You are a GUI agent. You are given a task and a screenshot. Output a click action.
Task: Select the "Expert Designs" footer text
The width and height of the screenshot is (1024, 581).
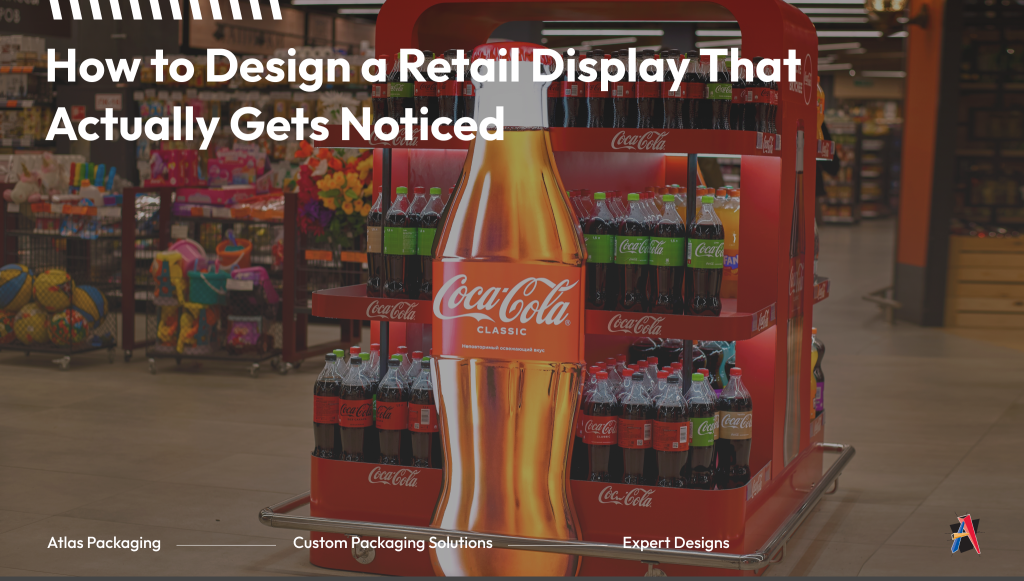(676, 543)
